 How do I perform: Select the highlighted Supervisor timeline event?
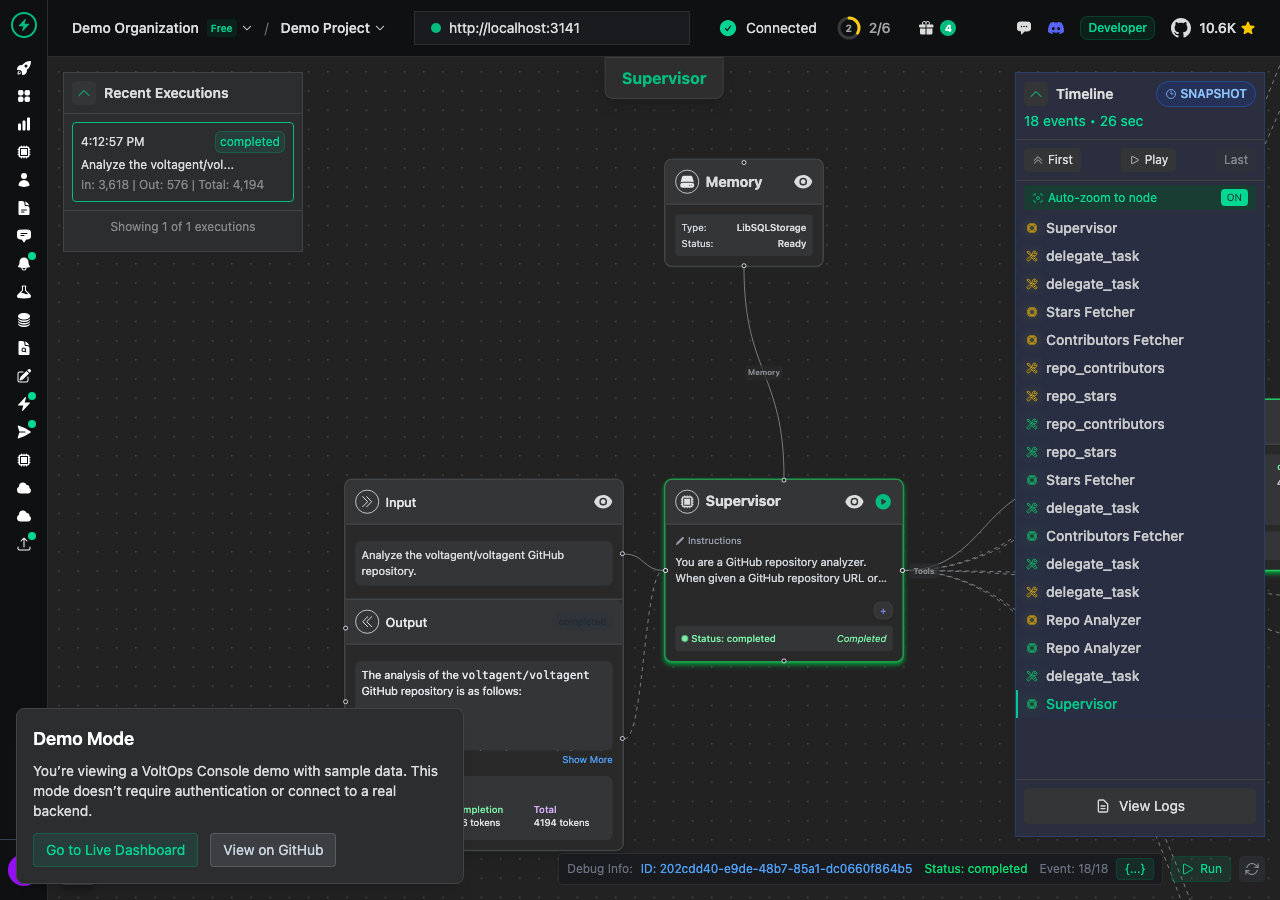[x=1139, y=704]
